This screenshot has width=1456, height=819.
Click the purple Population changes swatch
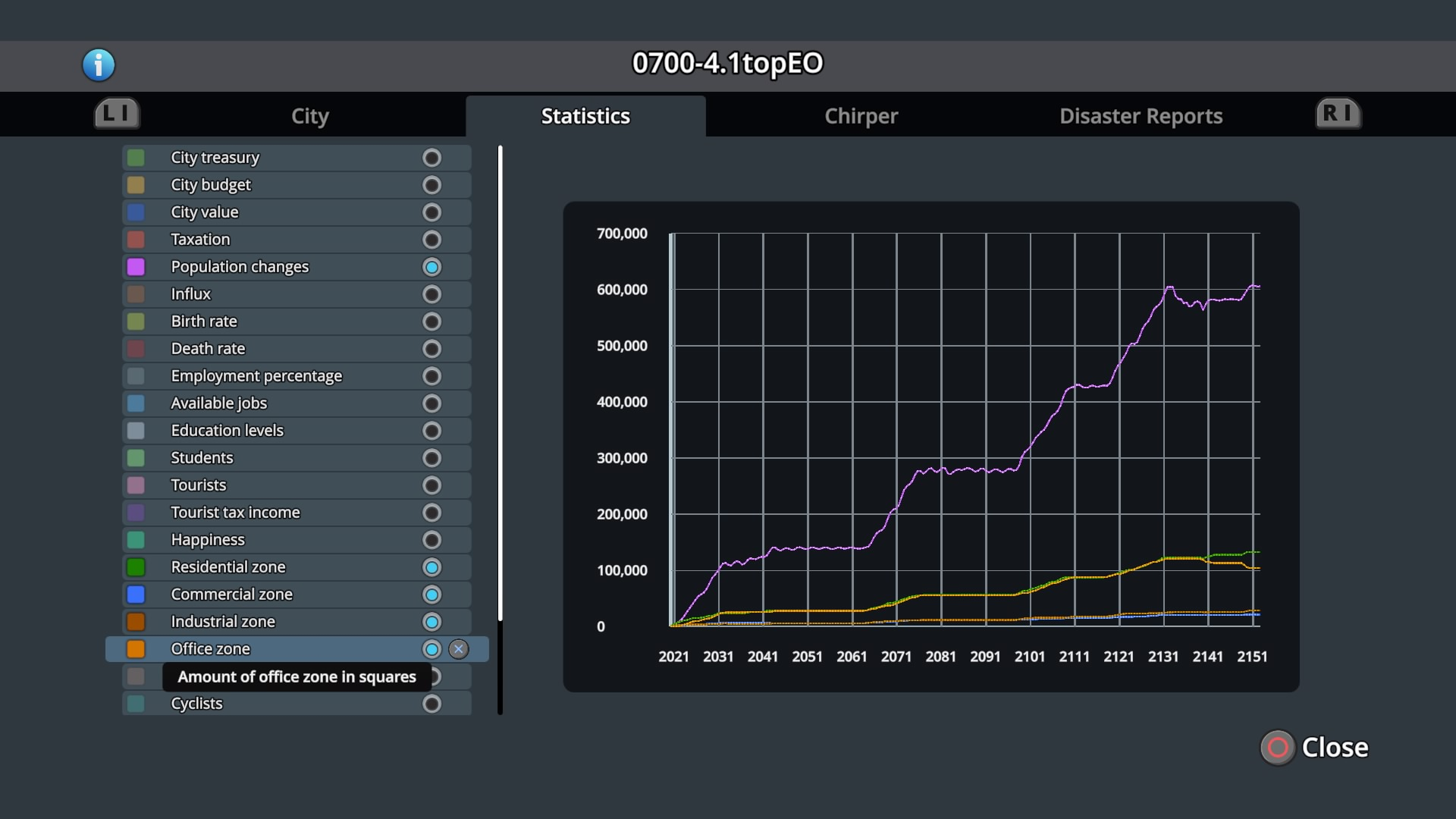tap(136, 267)
